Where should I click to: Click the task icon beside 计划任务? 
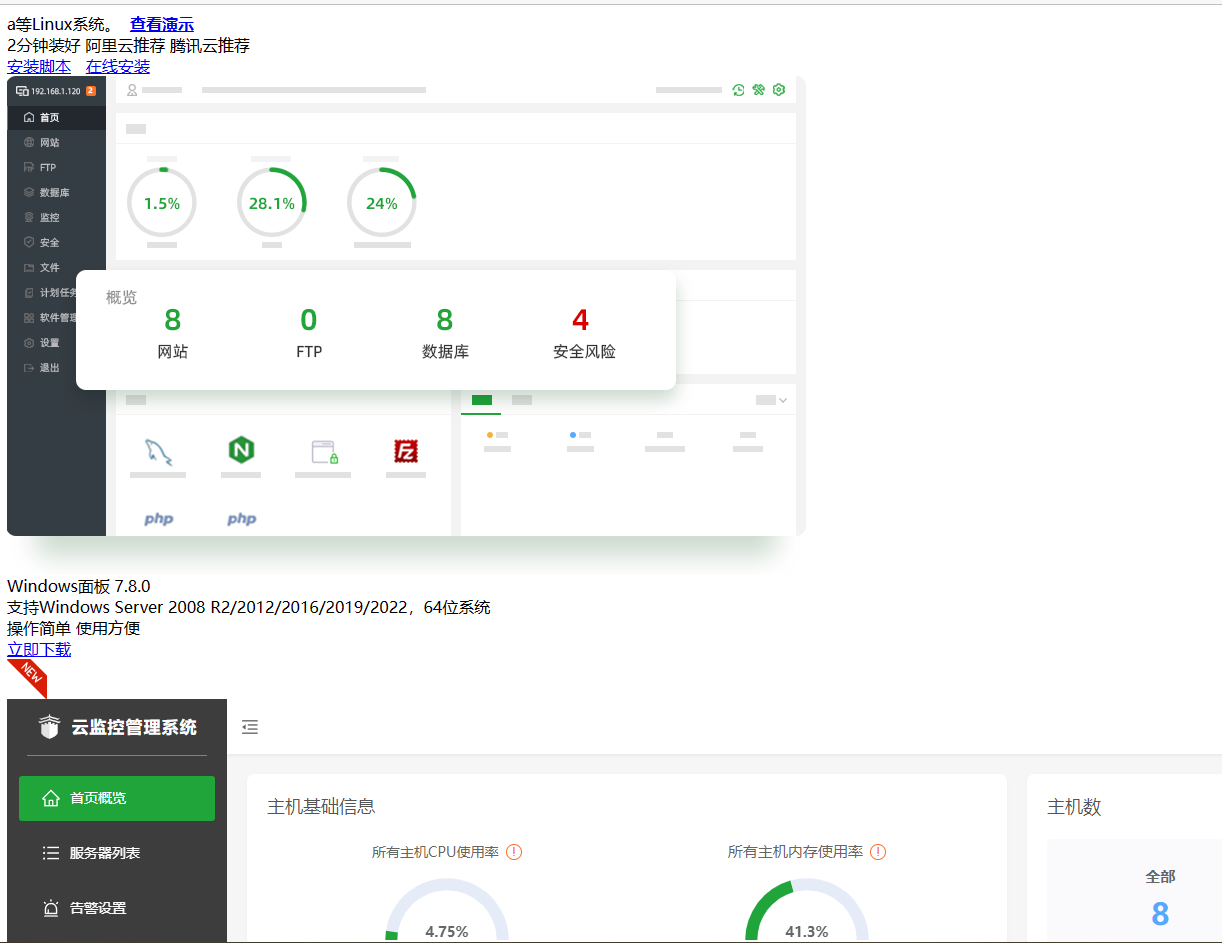(29, 293)
